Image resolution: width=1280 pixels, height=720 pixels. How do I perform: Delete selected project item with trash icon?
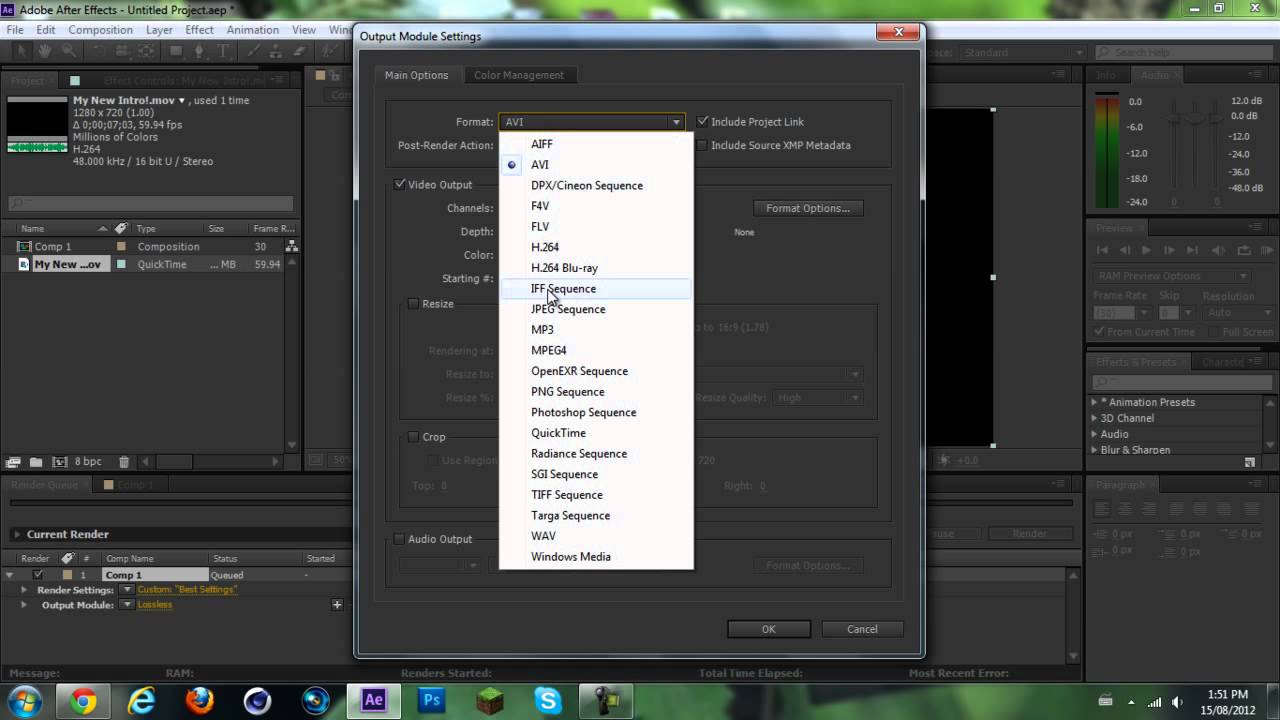pos(124,462)
